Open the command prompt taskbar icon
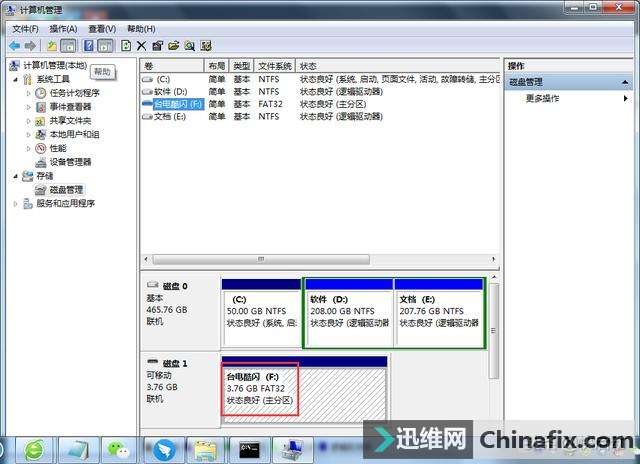 pos(249,450)
